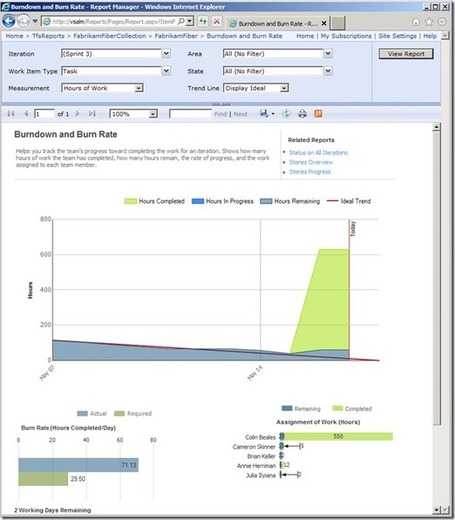Click the 71.13 Actual burn rate bar

point(78,465)
